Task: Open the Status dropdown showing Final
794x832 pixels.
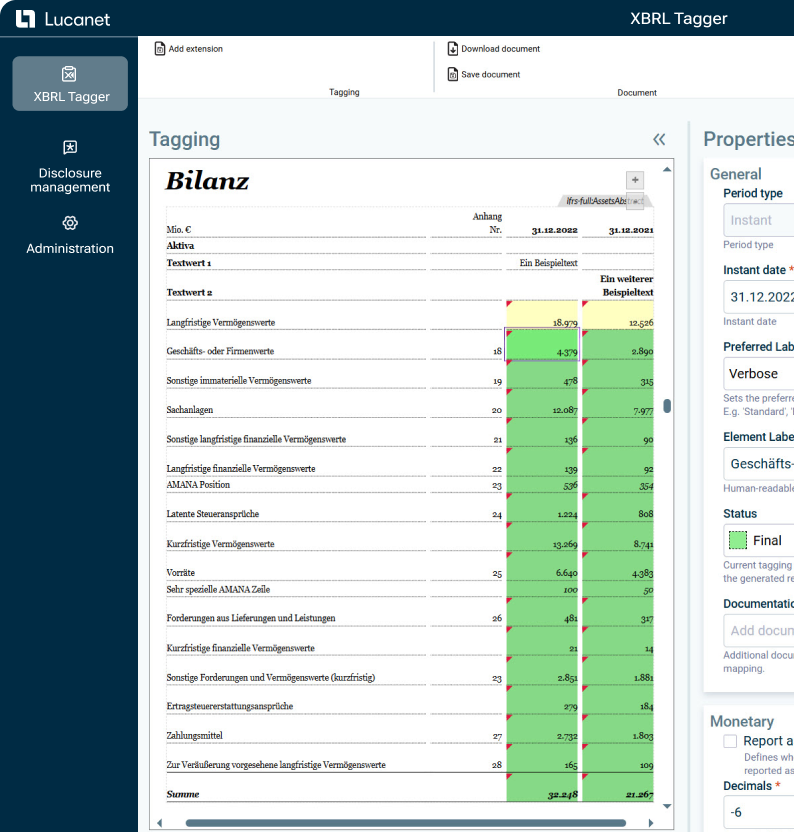Action: click(760, 540)
